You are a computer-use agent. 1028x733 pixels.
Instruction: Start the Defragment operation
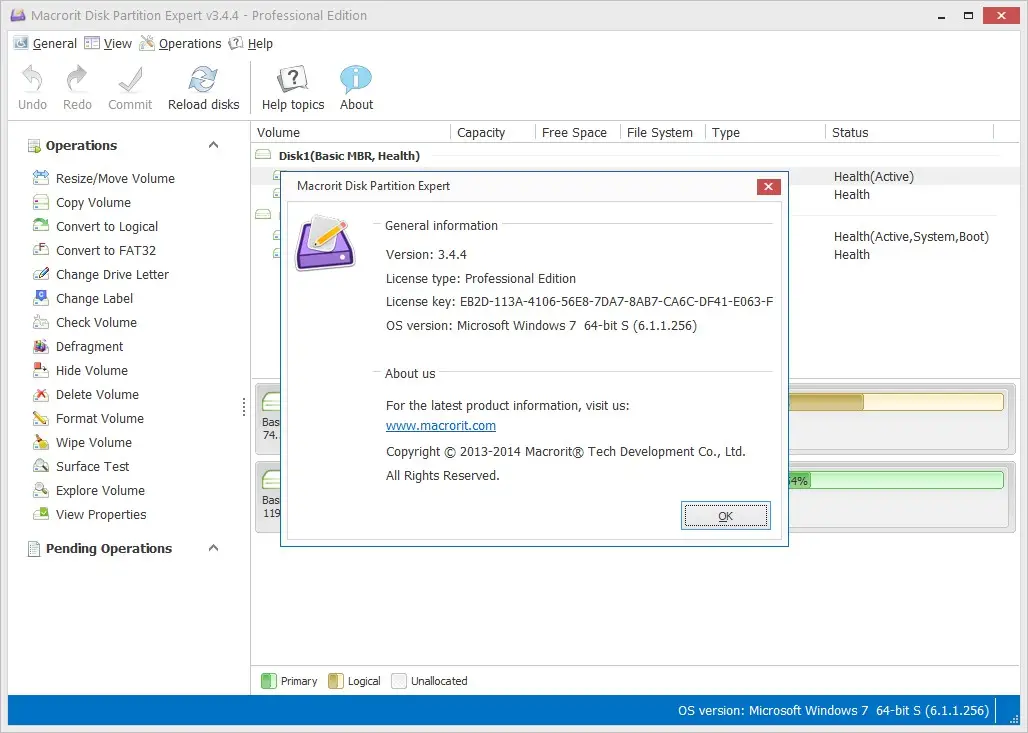(78, 346)
